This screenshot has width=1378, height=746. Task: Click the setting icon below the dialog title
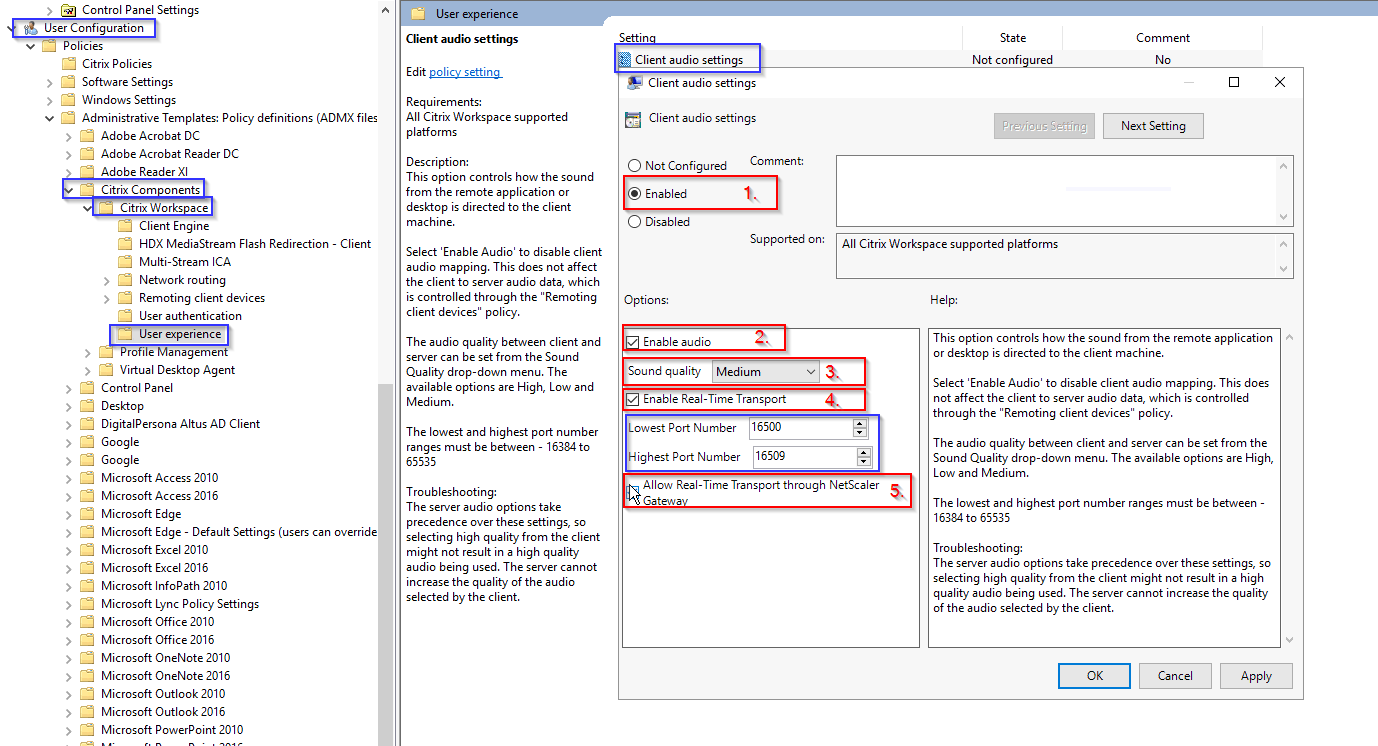tap(633, 119)
